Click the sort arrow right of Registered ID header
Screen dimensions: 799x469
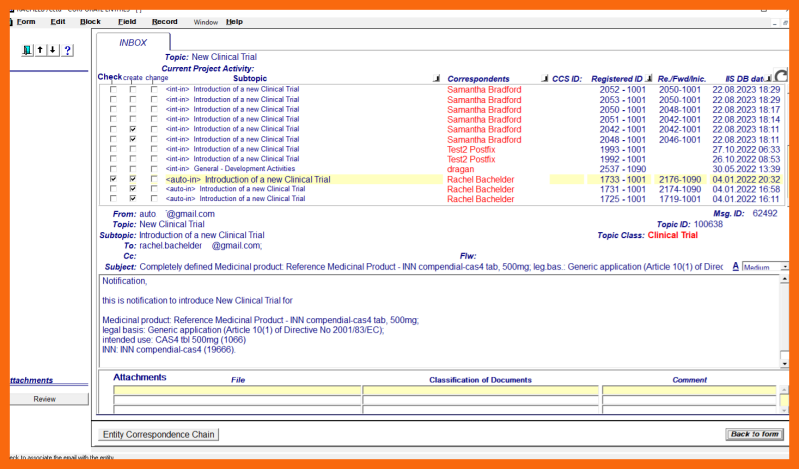tap(650, 78)
